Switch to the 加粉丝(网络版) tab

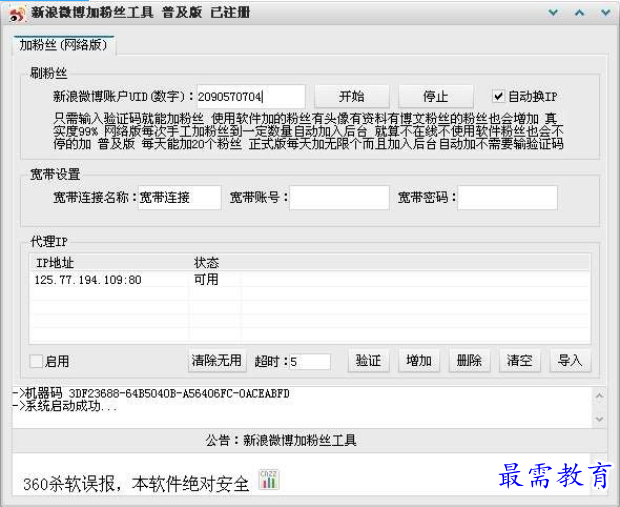tap(64, 45)
